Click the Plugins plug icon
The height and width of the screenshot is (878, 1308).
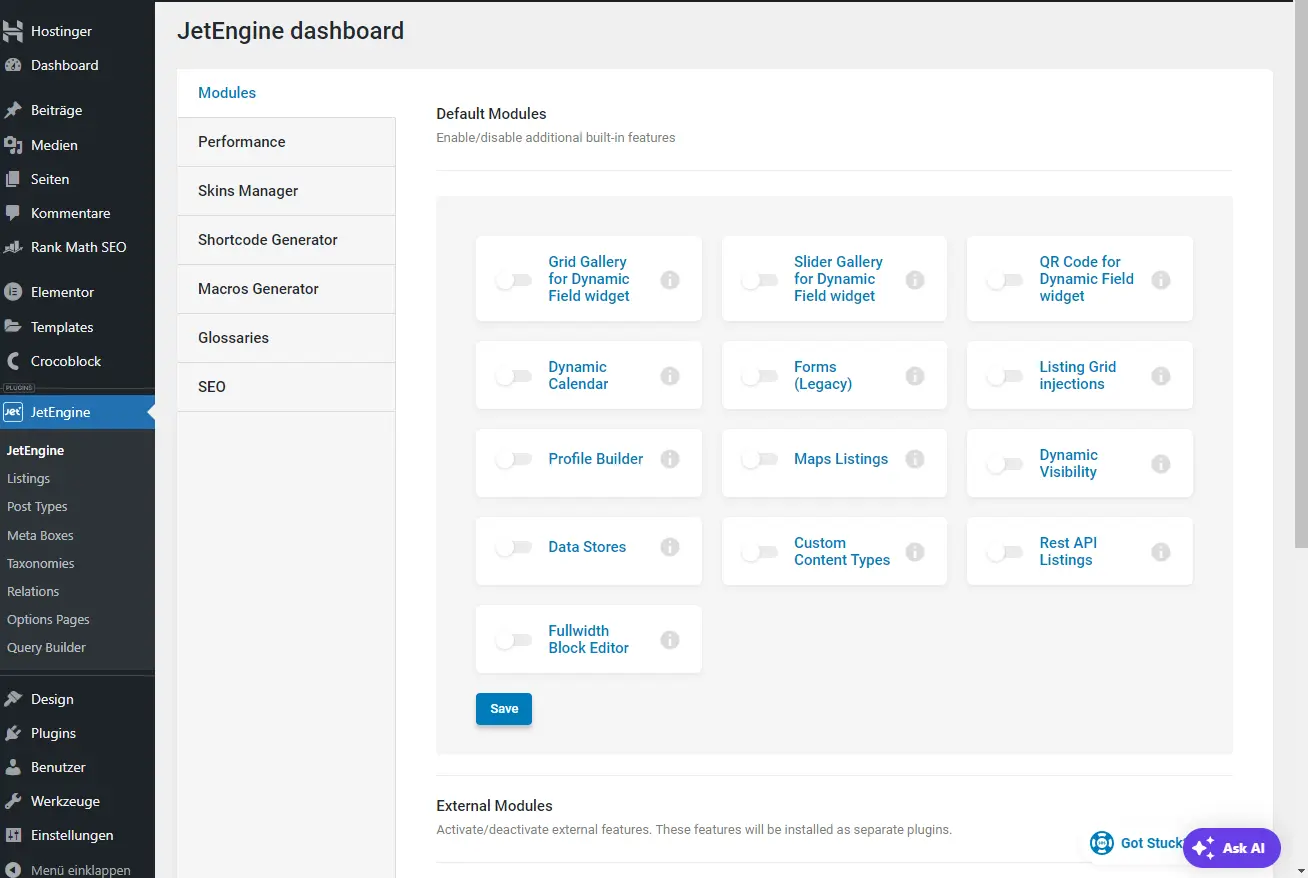pos(13,733)
